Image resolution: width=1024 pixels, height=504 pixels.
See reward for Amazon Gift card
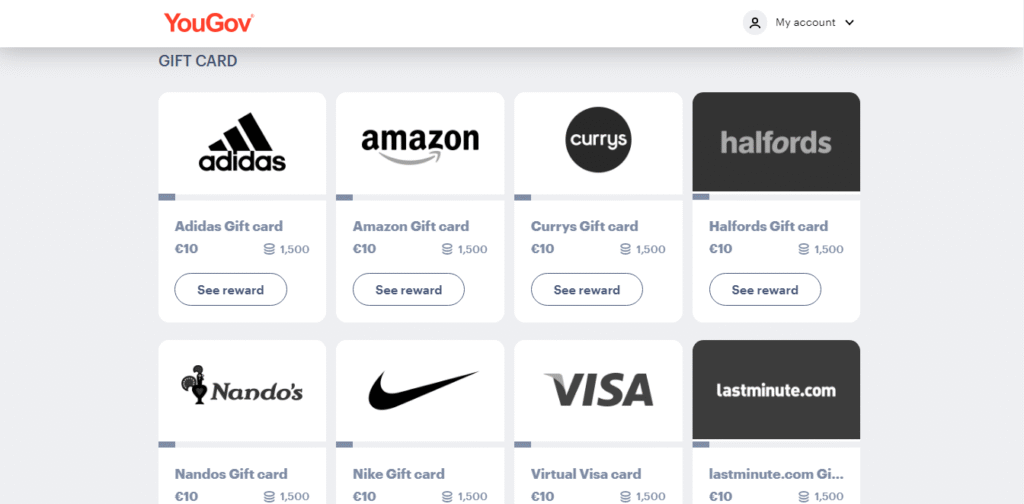409,290
